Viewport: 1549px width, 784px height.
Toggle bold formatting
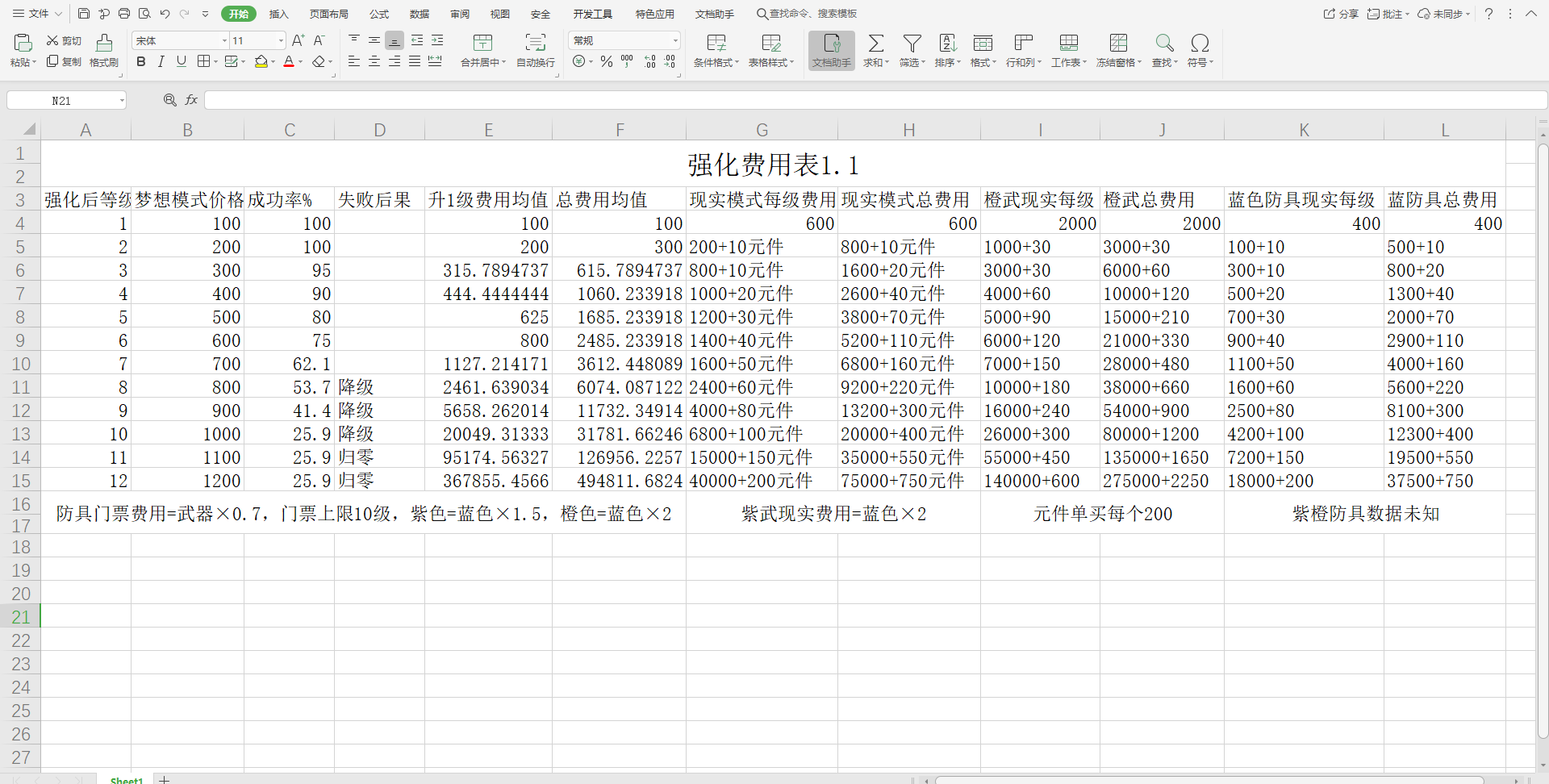pos(141,62)
